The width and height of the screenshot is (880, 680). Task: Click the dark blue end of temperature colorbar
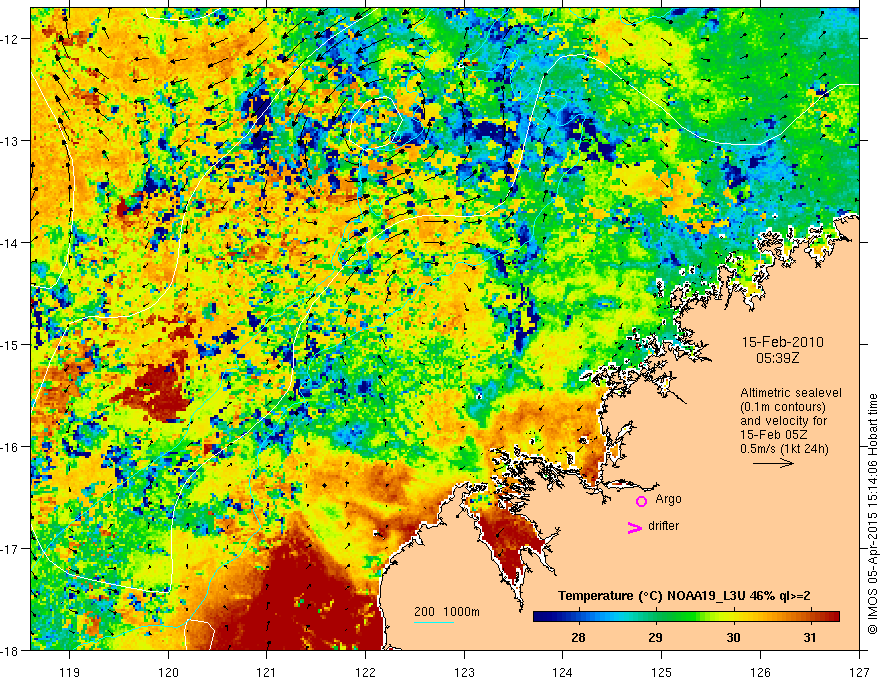[x=540, y=617]
